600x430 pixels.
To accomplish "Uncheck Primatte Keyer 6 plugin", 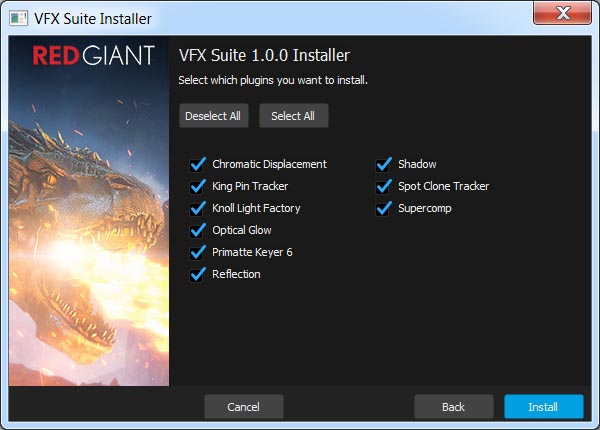I will pyautogui.click(x=198, y=252).
